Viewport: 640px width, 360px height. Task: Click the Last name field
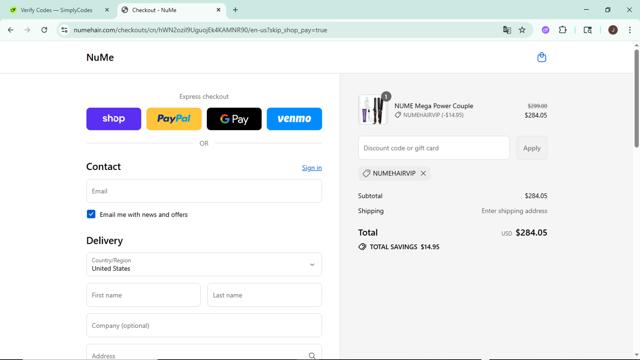click(264, 295)
